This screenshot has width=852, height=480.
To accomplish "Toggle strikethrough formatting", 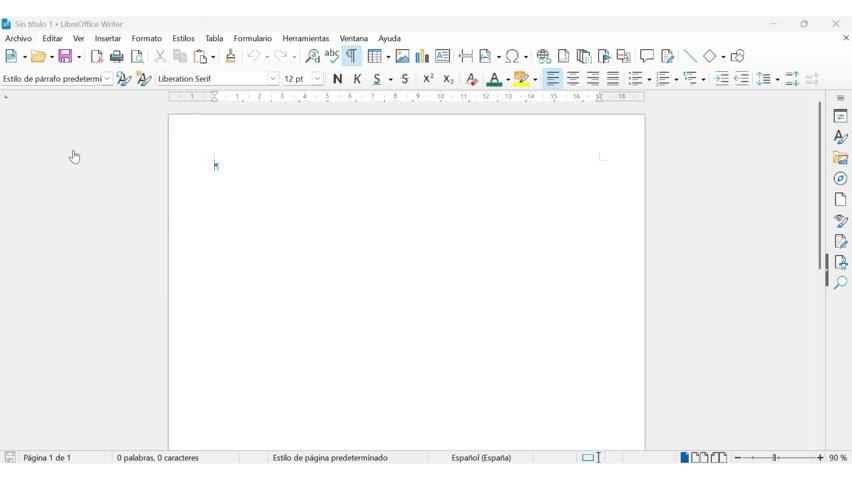I will (x=405, y=79).
